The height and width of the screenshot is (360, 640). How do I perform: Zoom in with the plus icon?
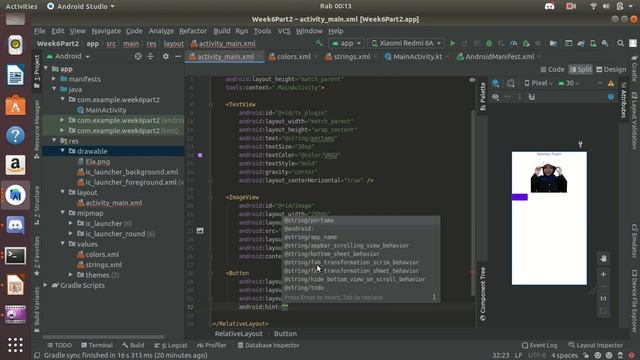tap(603, 275)
